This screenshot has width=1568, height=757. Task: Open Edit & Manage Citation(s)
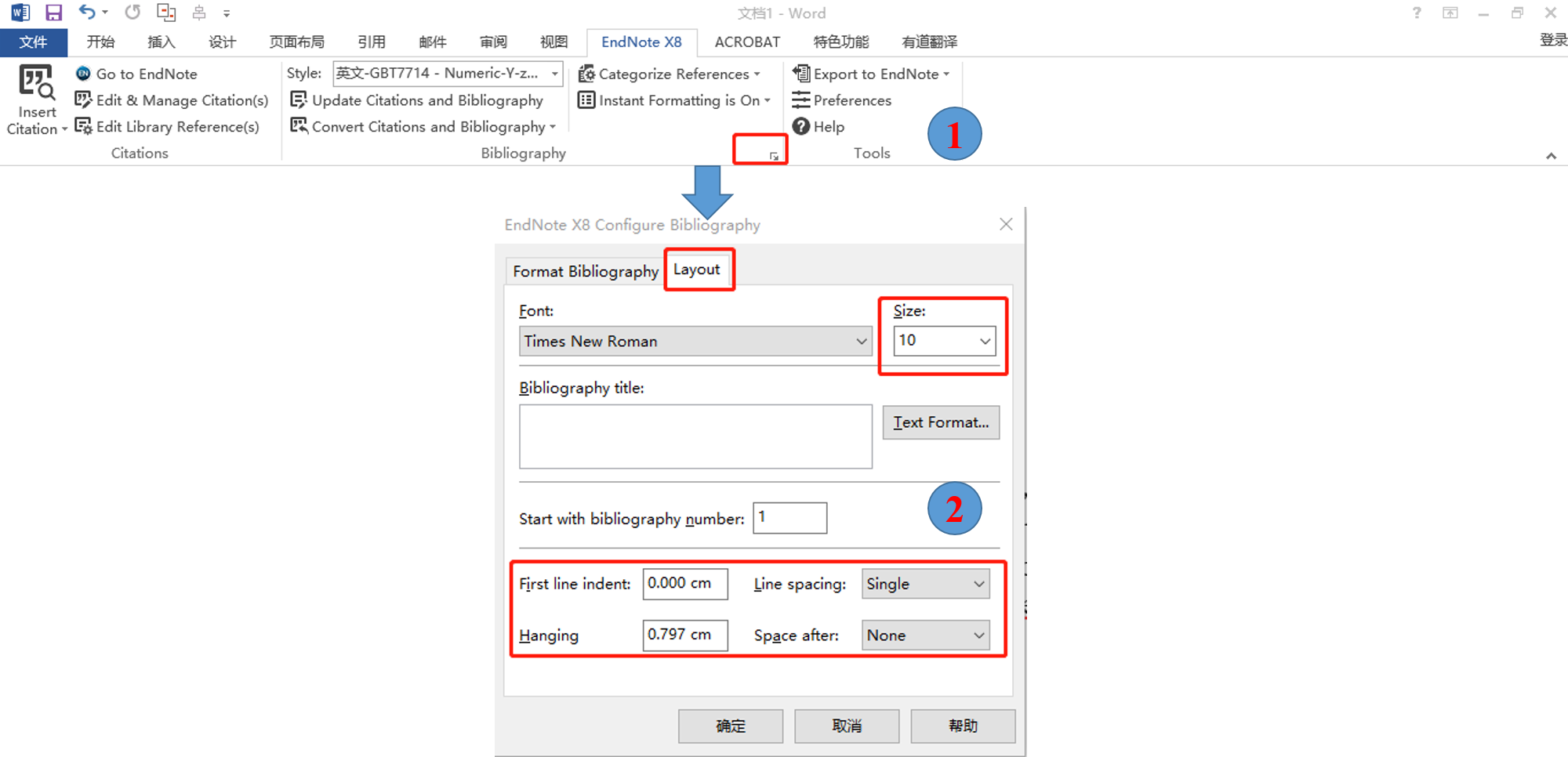coord(172,100)
